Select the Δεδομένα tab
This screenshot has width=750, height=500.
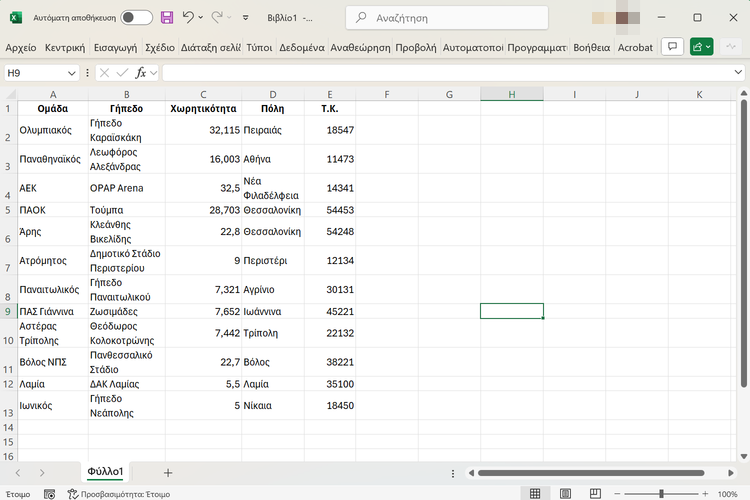tap(302, 47)
